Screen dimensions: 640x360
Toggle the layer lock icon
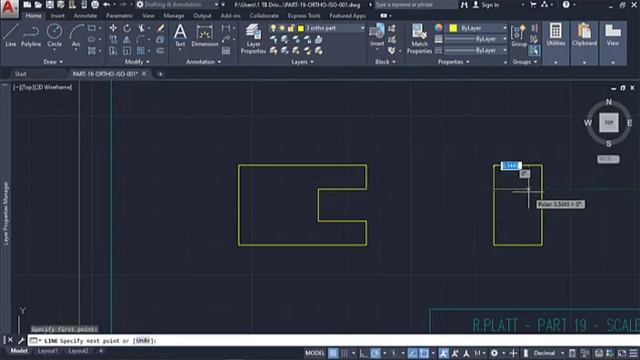[x=291, y=28]
